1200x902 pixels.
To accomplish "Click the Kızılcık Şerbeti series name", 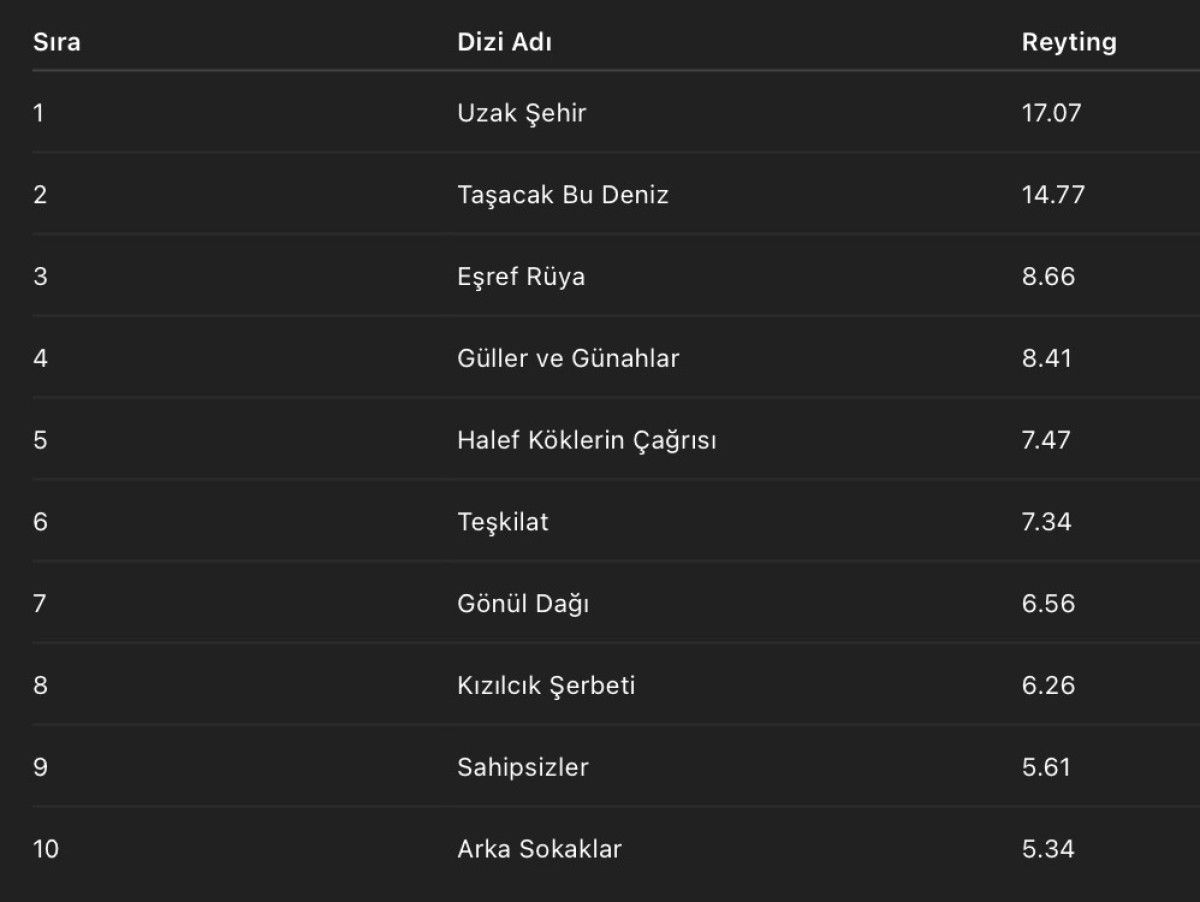I will [546, 686].
